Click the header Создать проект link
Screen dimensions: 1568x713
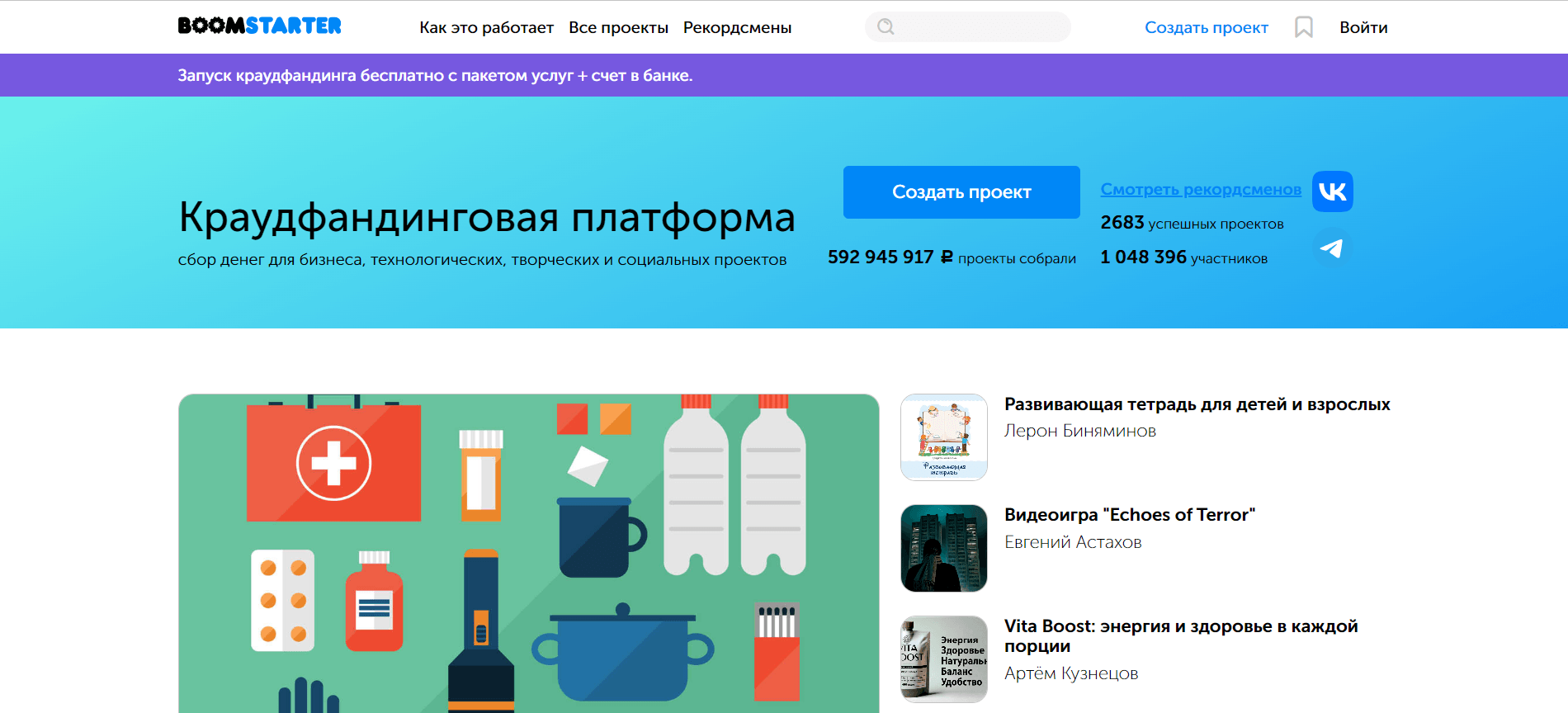(x=1206, y=27)
